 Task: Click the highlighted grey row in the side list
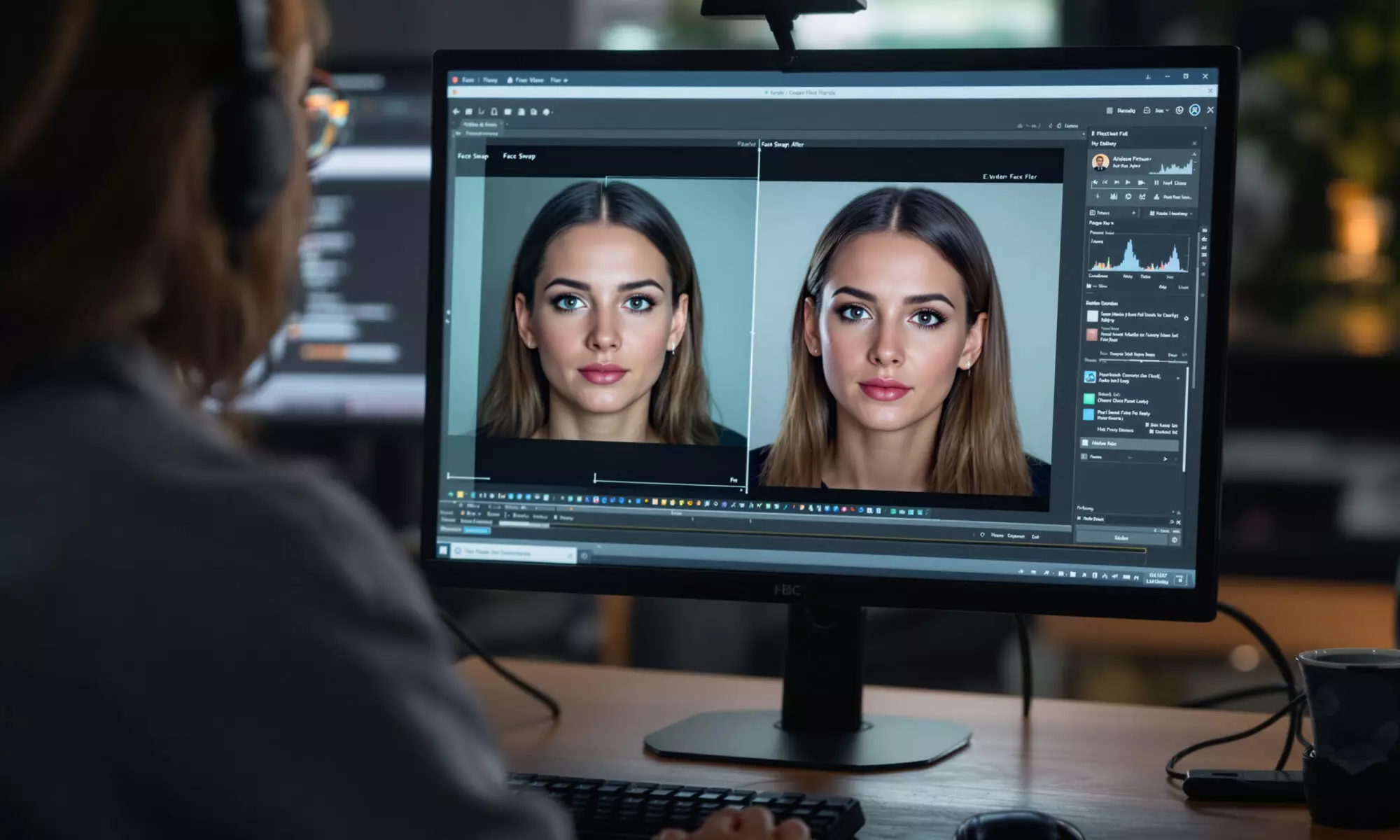pyautogui.click(x=1129, y=443)
